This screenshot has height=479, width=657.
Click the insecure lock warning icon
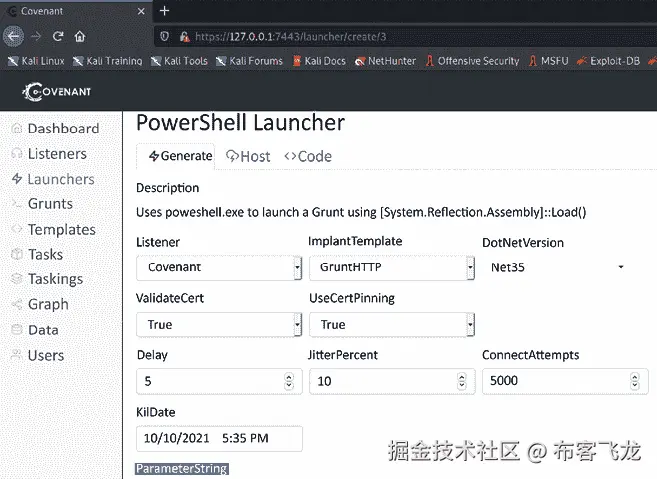(184, 37)
